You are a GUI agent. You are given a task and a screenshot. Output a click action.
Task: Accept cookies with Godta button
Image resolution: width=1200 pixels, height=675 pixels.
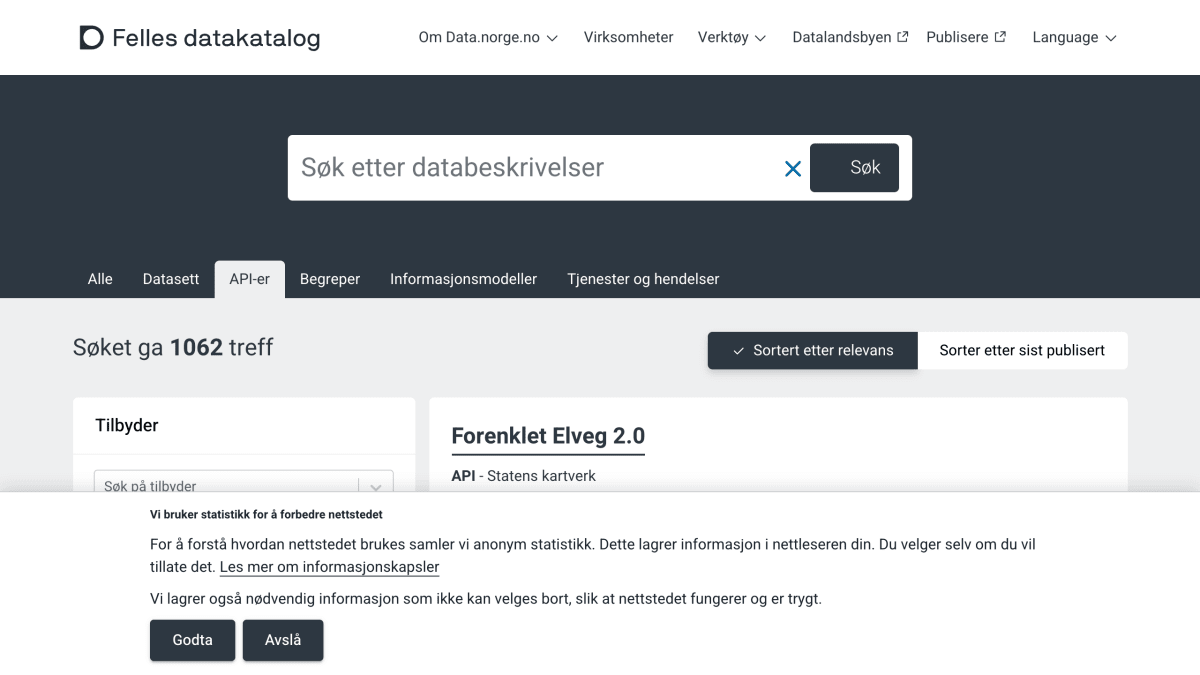[192, 640]
